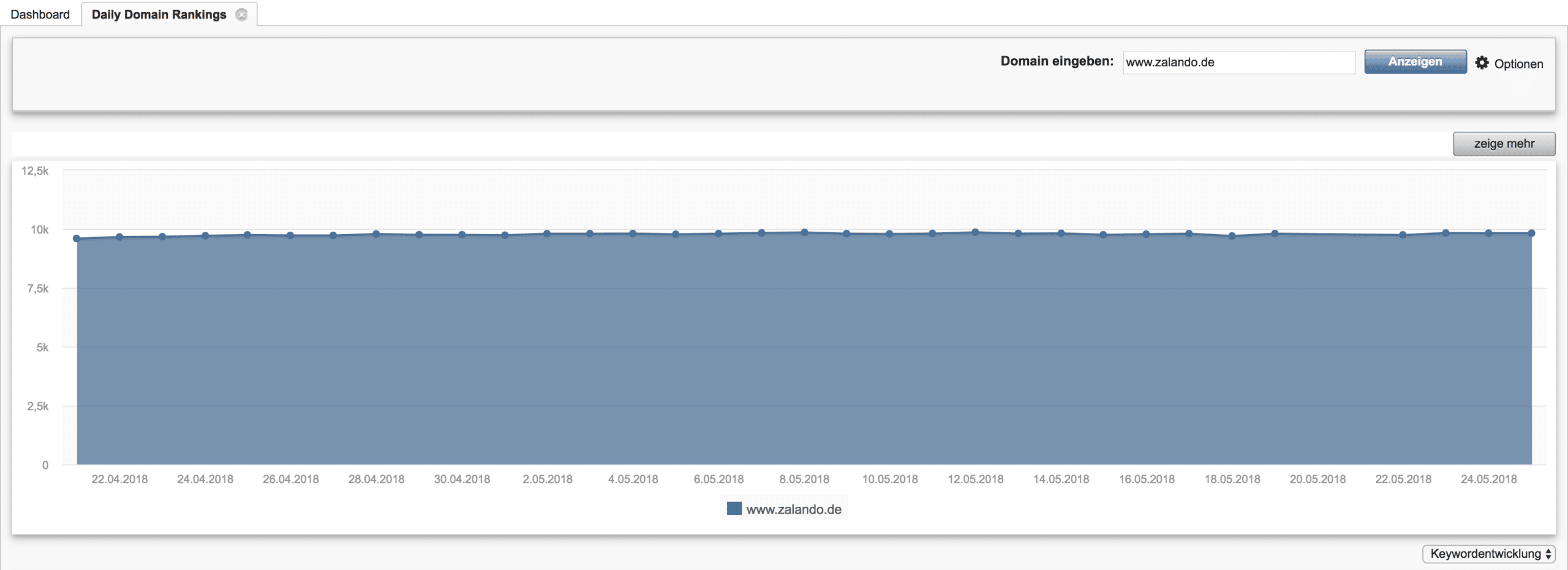Click the x-axis label 2.05.2018
1568x570 pixels.
tap(548, 479)
